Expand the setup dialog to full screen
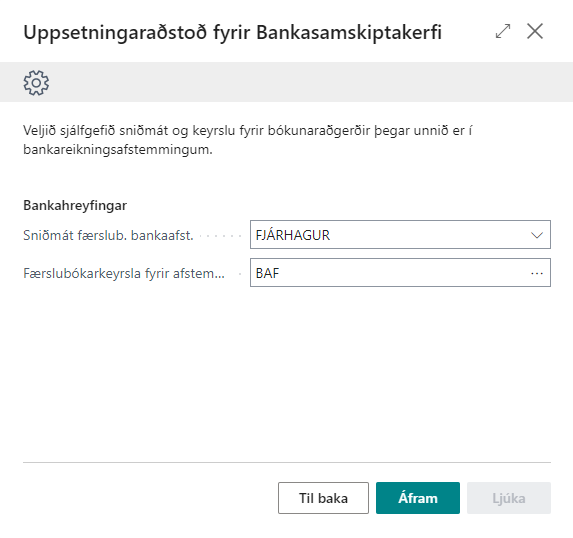The image size is (573, 538). (503, 31)
